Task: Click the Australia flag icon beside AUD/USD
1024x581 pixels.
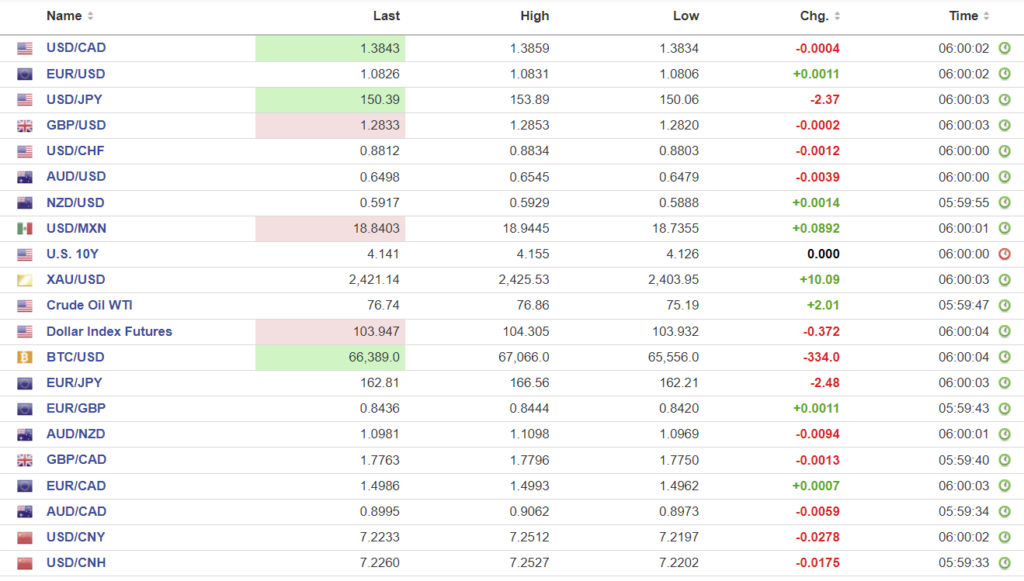Action: 25,177
